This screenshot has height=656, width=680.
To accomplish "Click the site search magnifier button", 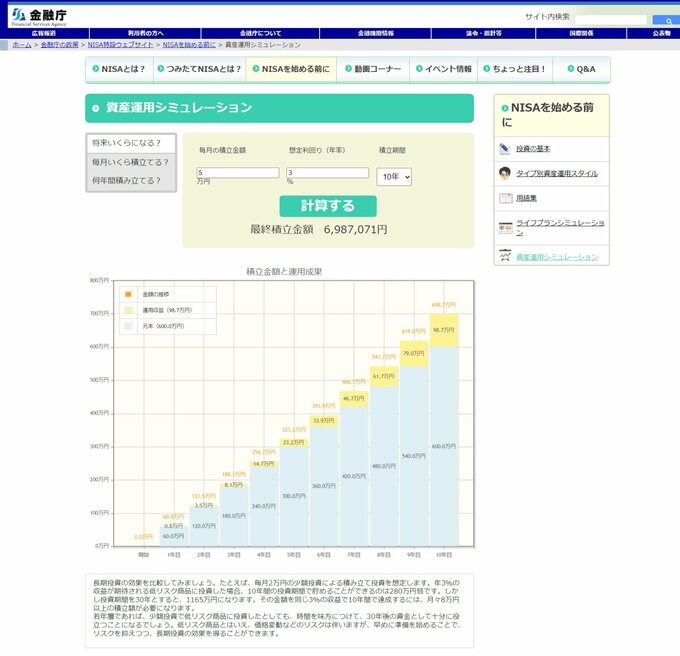I will (664, 20).
